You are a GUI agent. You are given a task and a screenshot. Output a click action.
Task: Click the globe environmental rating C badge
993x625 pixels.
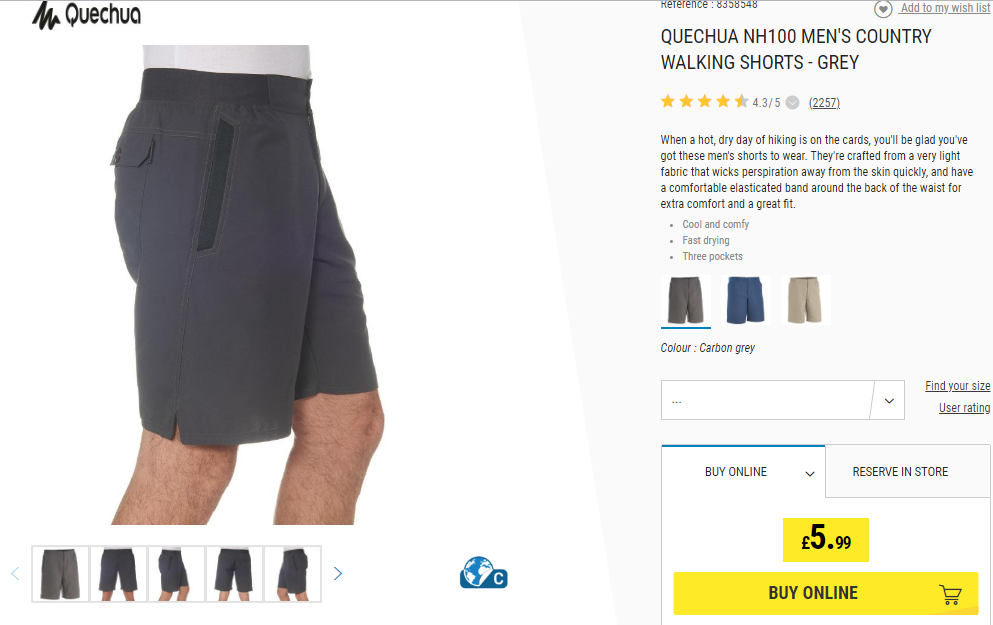pos(484,572)
